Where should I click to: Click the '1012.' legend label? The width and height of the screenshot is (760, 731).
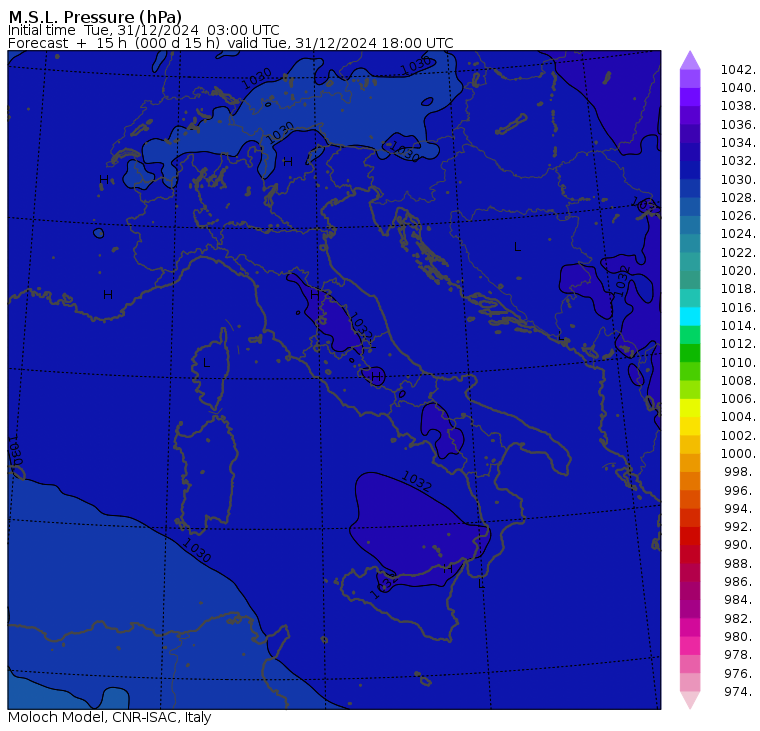point(738,344)
